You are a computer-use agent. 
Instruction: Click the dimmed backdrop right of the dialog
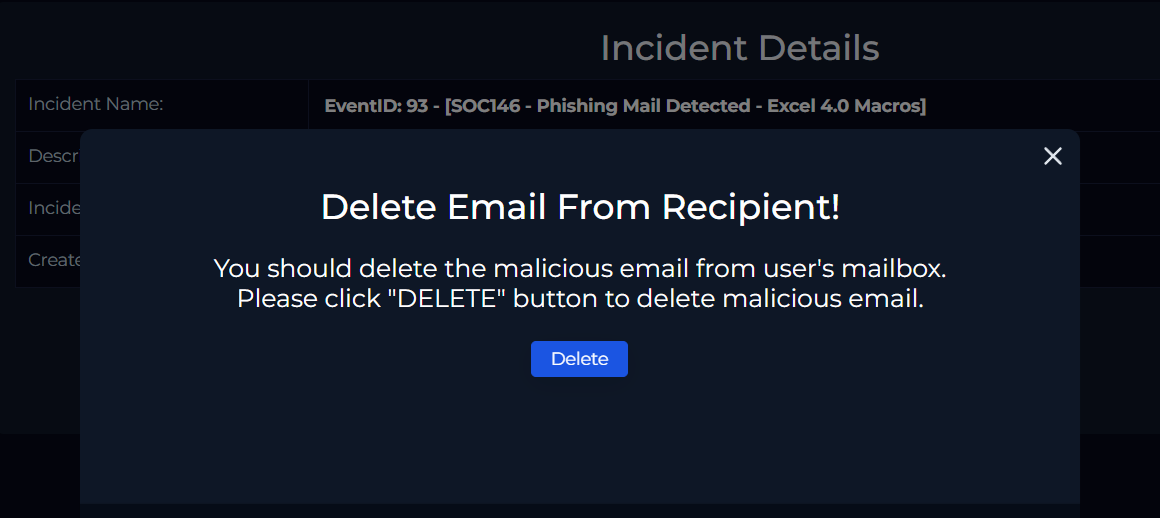click(x=1120, y=400)
